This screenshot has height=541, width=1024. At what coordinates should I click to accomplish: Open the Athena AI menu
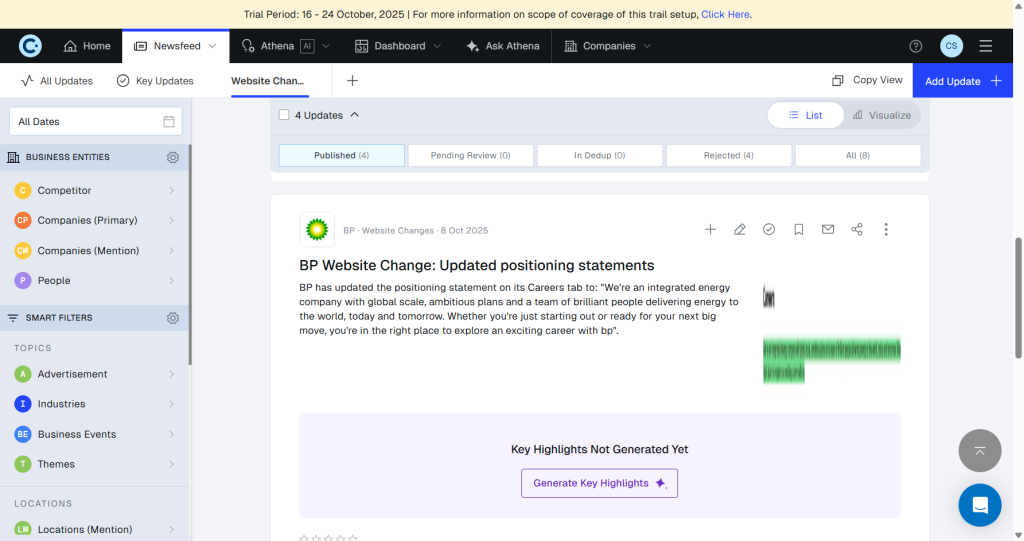point(285,46)
